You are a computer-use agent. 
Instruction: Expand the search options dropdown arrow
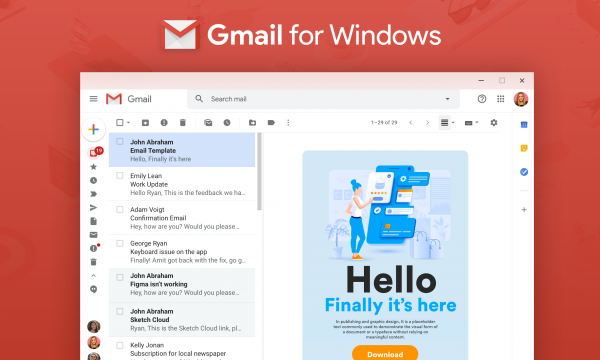[x=447, y=99]
